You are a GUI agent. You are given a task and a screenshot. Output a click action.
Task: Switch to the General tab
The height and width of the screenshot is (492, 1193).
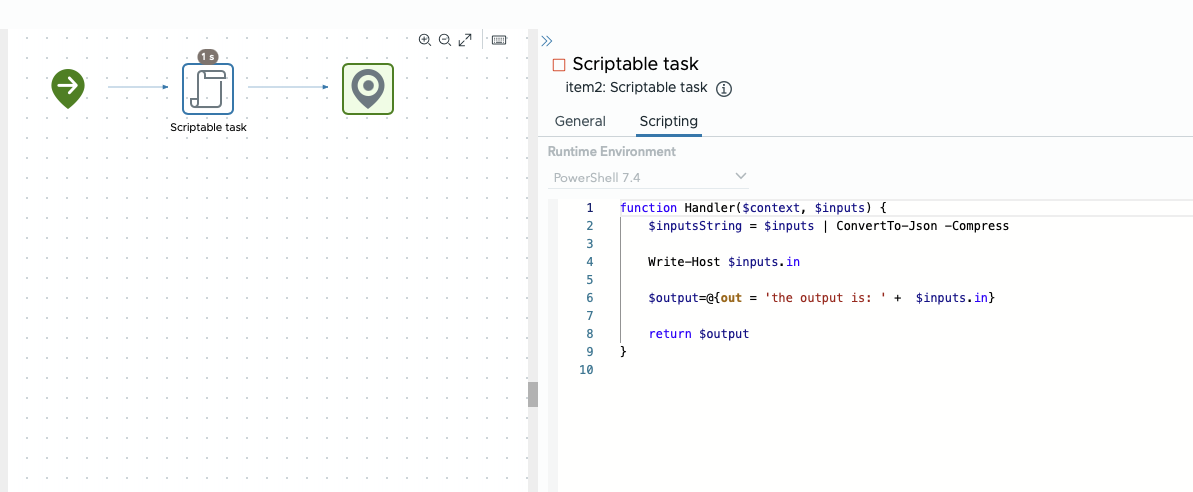(x=581, y=121)
